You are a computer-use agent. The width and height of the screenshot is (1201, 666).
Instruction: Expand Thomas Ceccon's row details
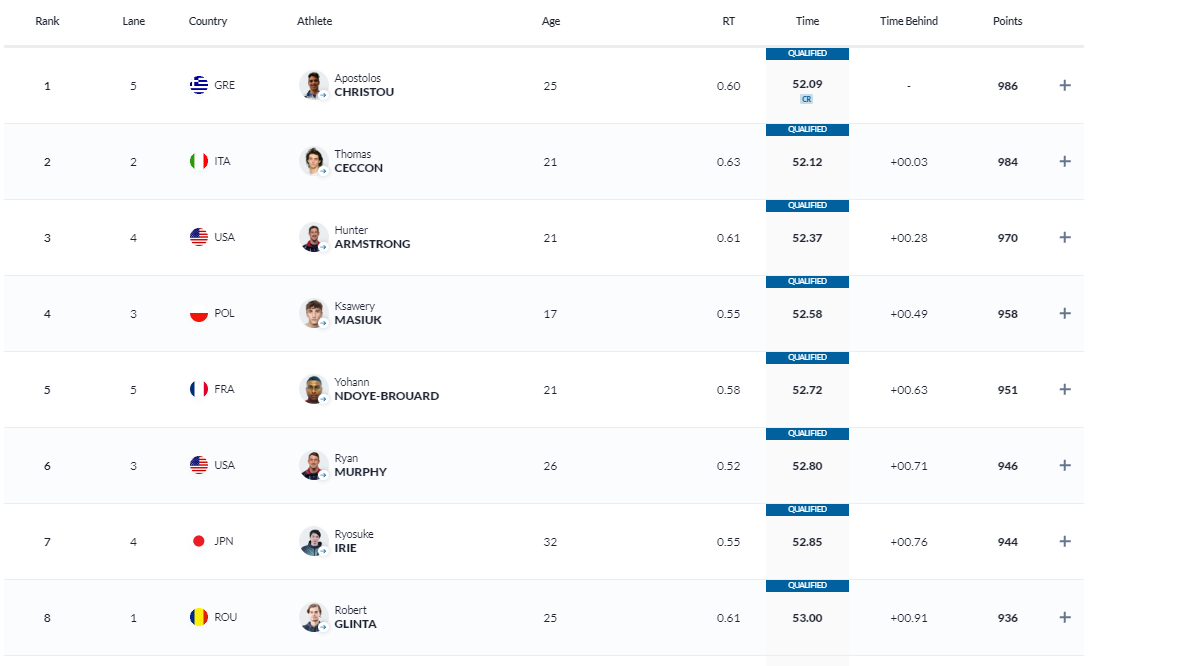click(x=1065, y=162)
